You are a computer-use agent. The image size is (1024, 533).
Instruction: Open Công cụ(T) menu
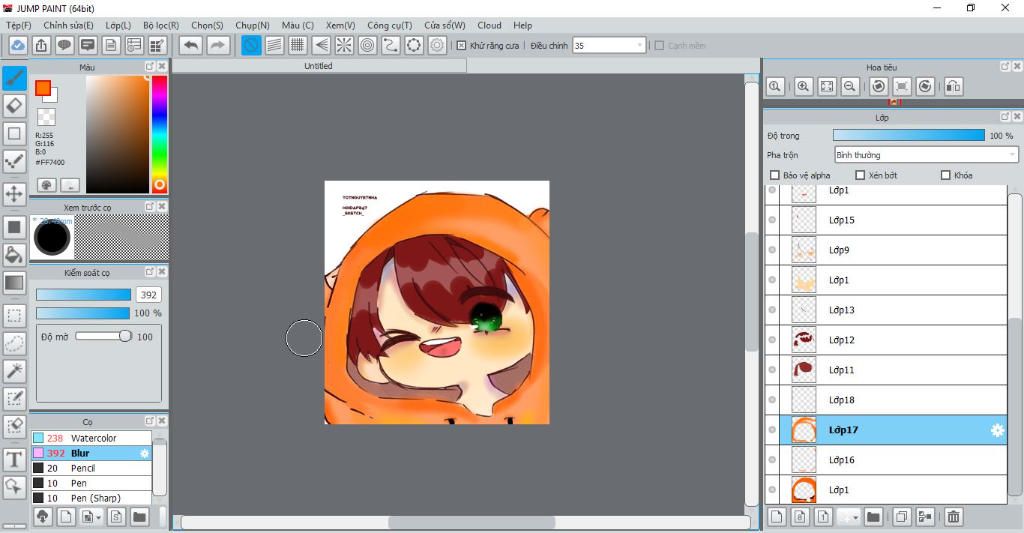pyautogui.click(x=389, y=25)
